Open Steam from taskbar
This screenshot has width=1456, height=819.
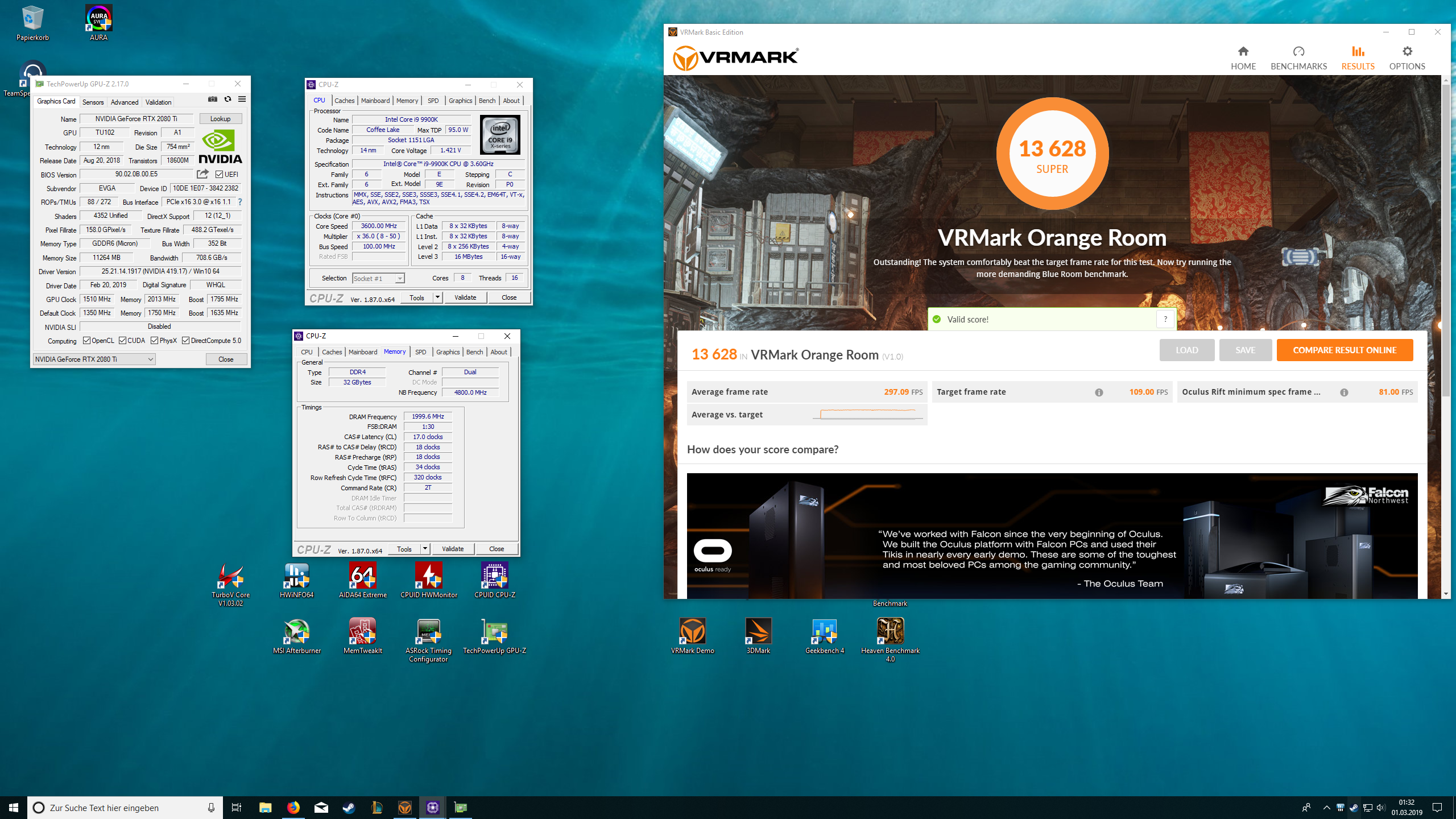(349, 808)
